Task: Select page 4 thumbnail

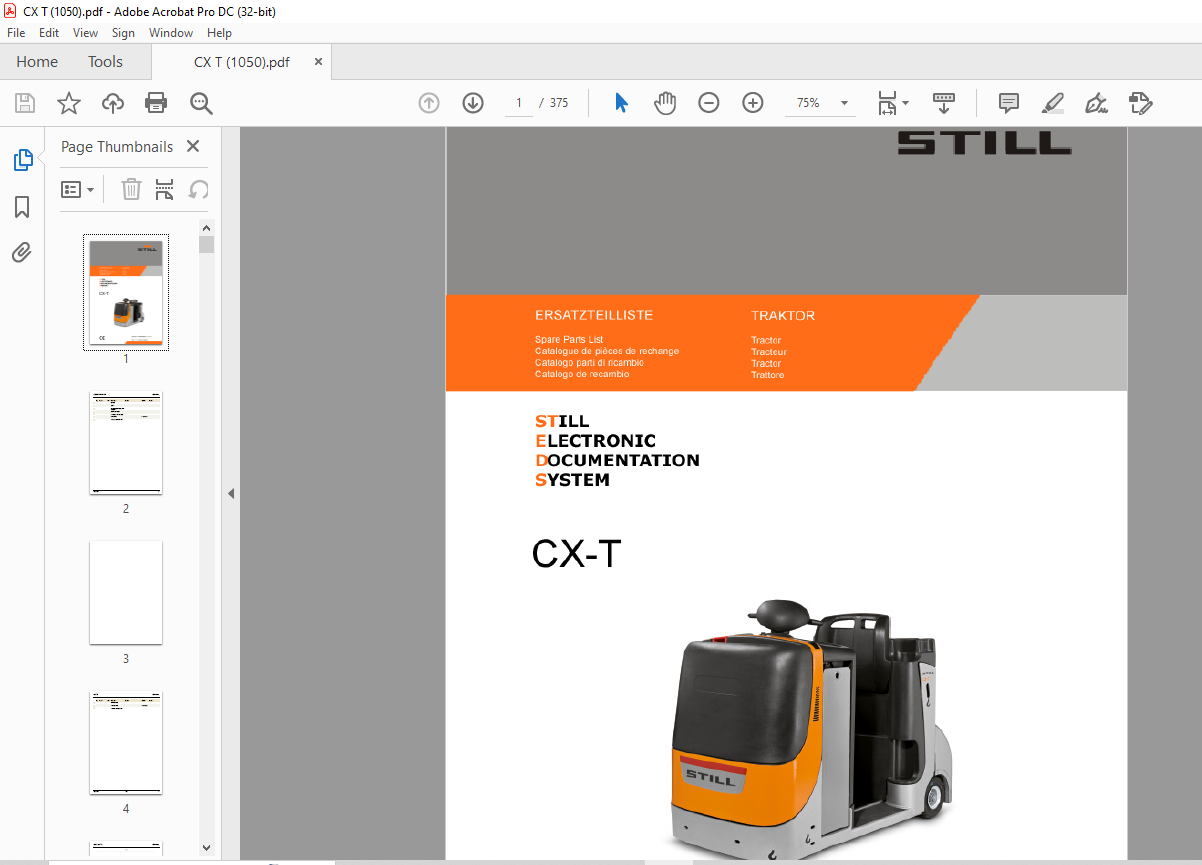Action: (x=126, y=743)
